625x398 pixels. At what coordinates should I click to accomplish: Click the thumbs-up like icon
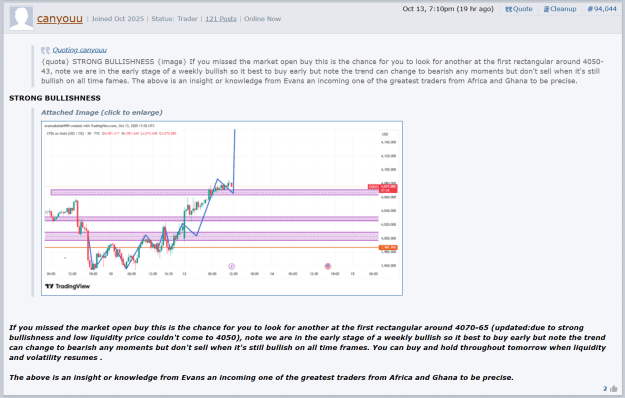point(613,388)
